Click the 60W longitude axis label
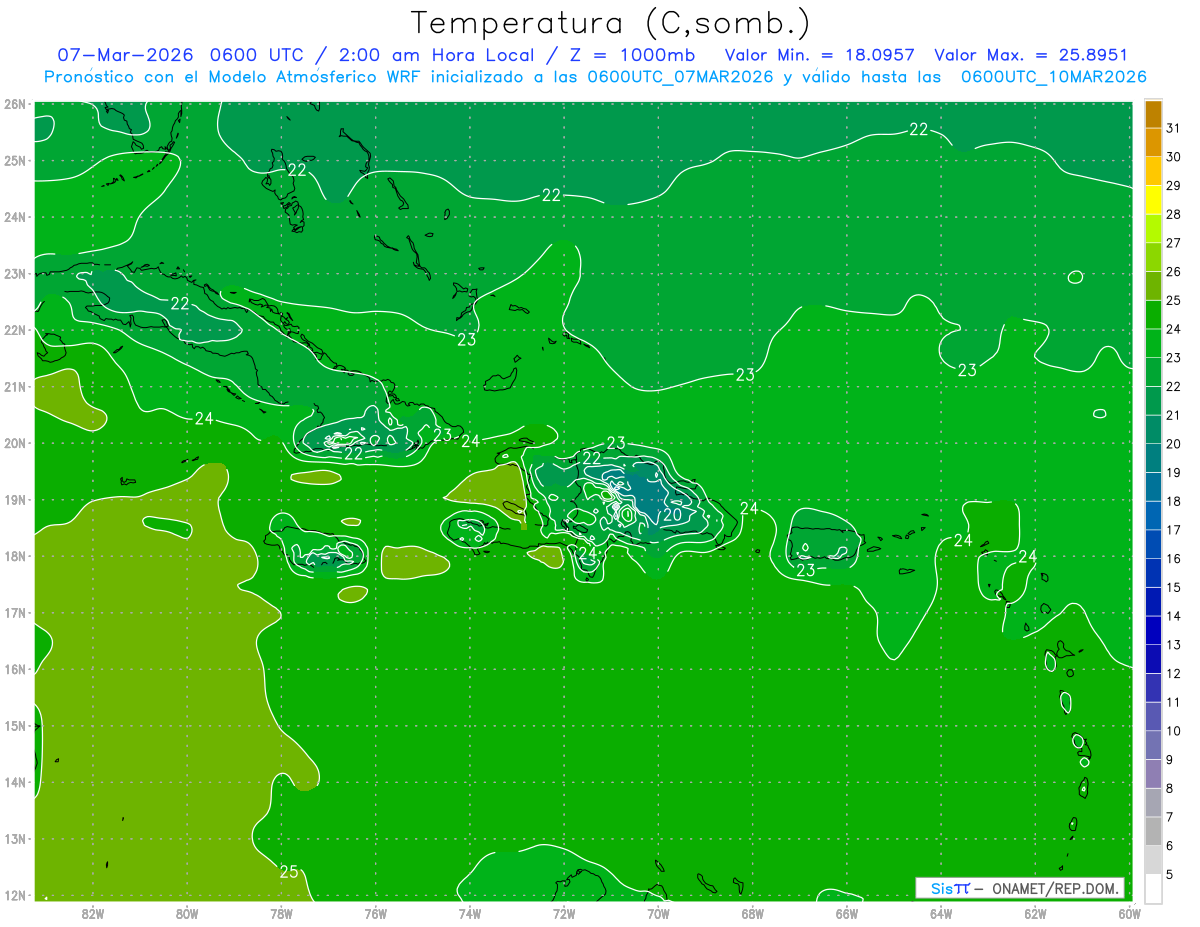Viewport: 1200px width, 927px height. pos(1129,913)
